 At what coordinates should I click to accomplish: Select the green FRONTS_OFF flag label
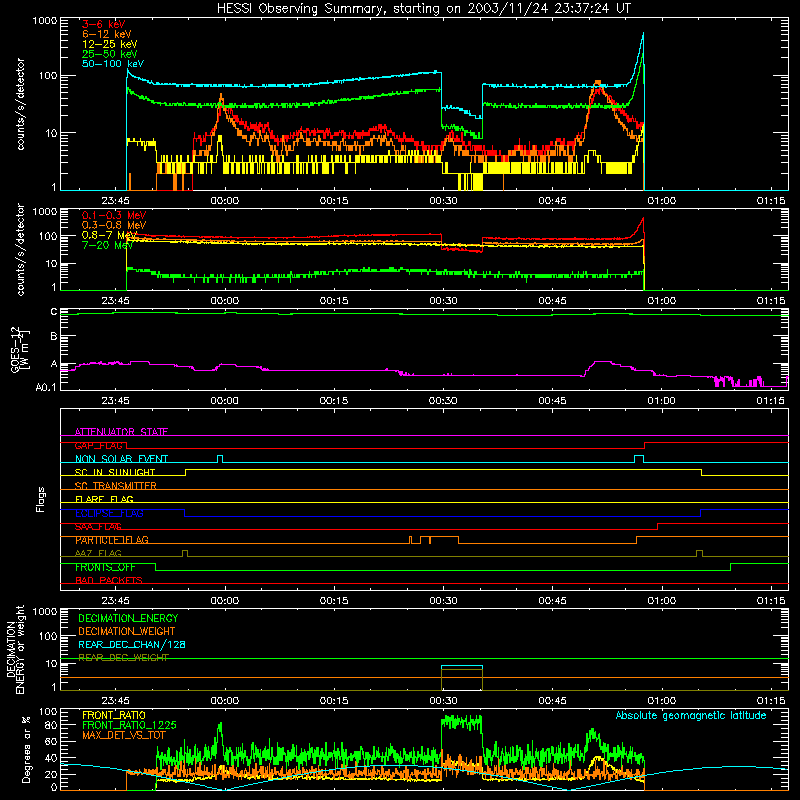[x=105, y=567]
